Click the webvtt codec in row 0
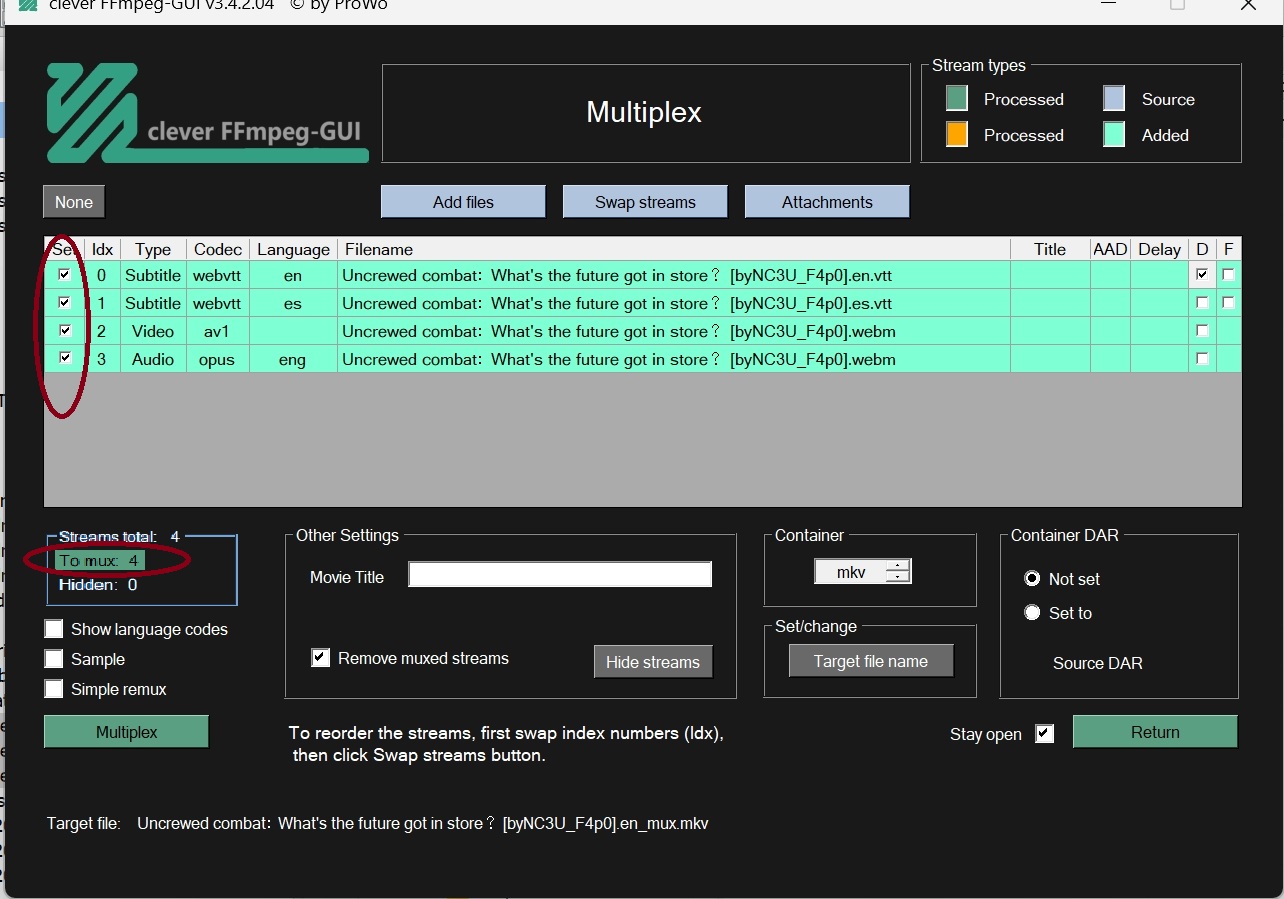Image resolution: width=1284 pixels, height=899 pixels. click(x=218, y=275)
